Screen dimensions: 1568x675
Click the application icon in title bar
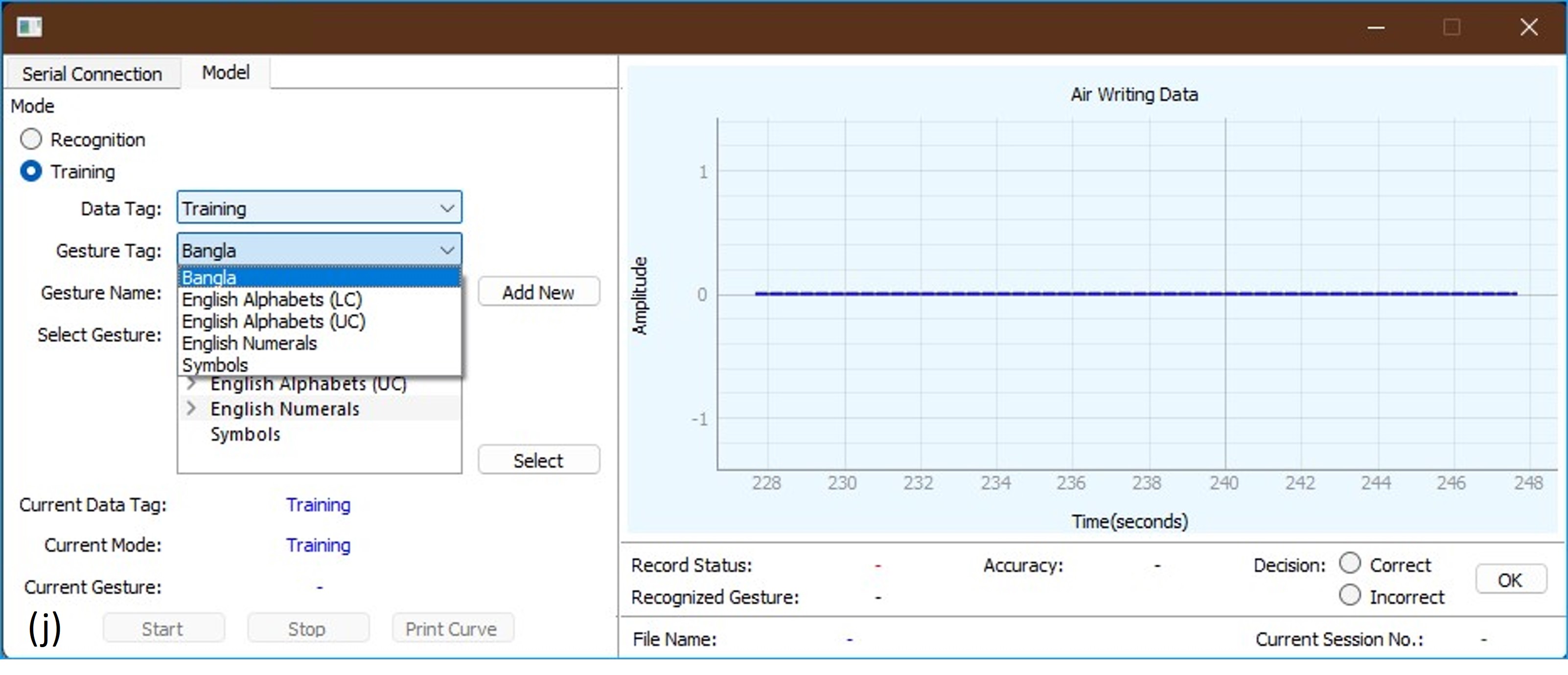click(29, 27)
